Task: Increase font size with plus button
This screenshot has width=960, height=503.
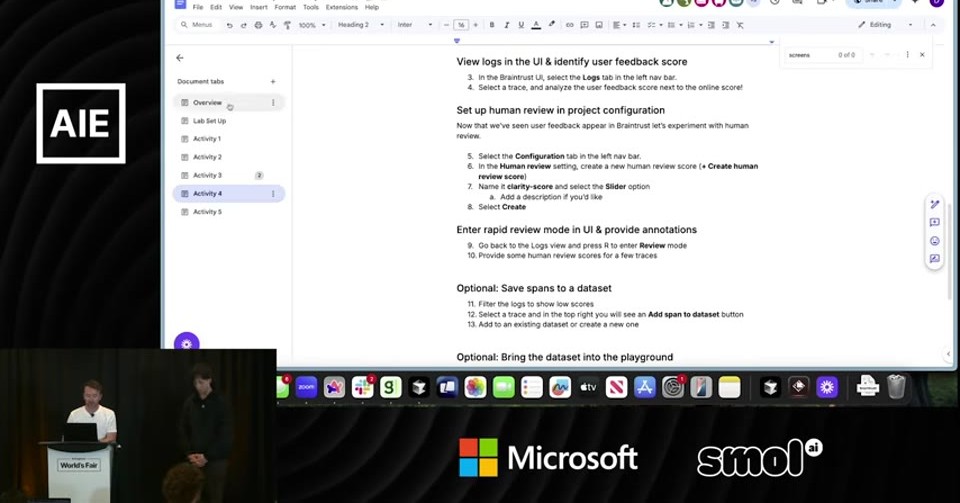Action: pyautogui.click(x=475, y=25)
